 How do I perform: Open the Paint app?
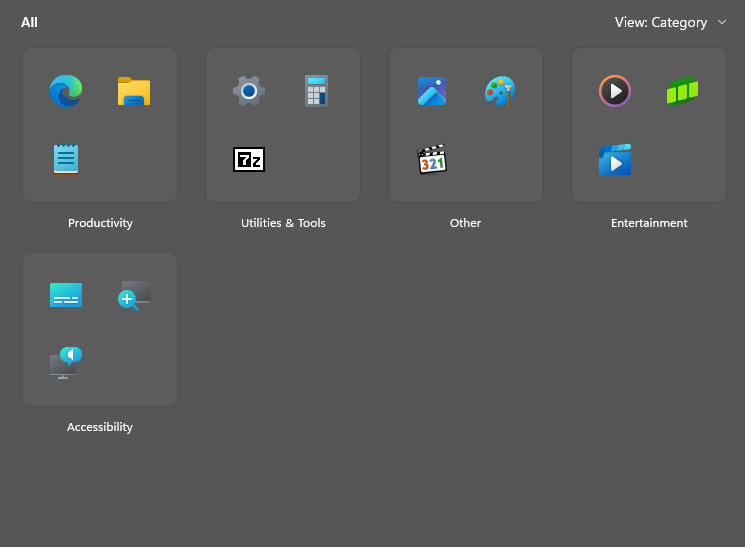499,92
